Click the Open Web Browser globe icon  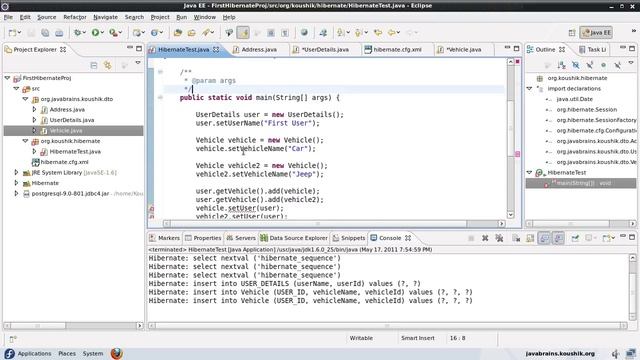pyautogui.click(x=304, y=33)
